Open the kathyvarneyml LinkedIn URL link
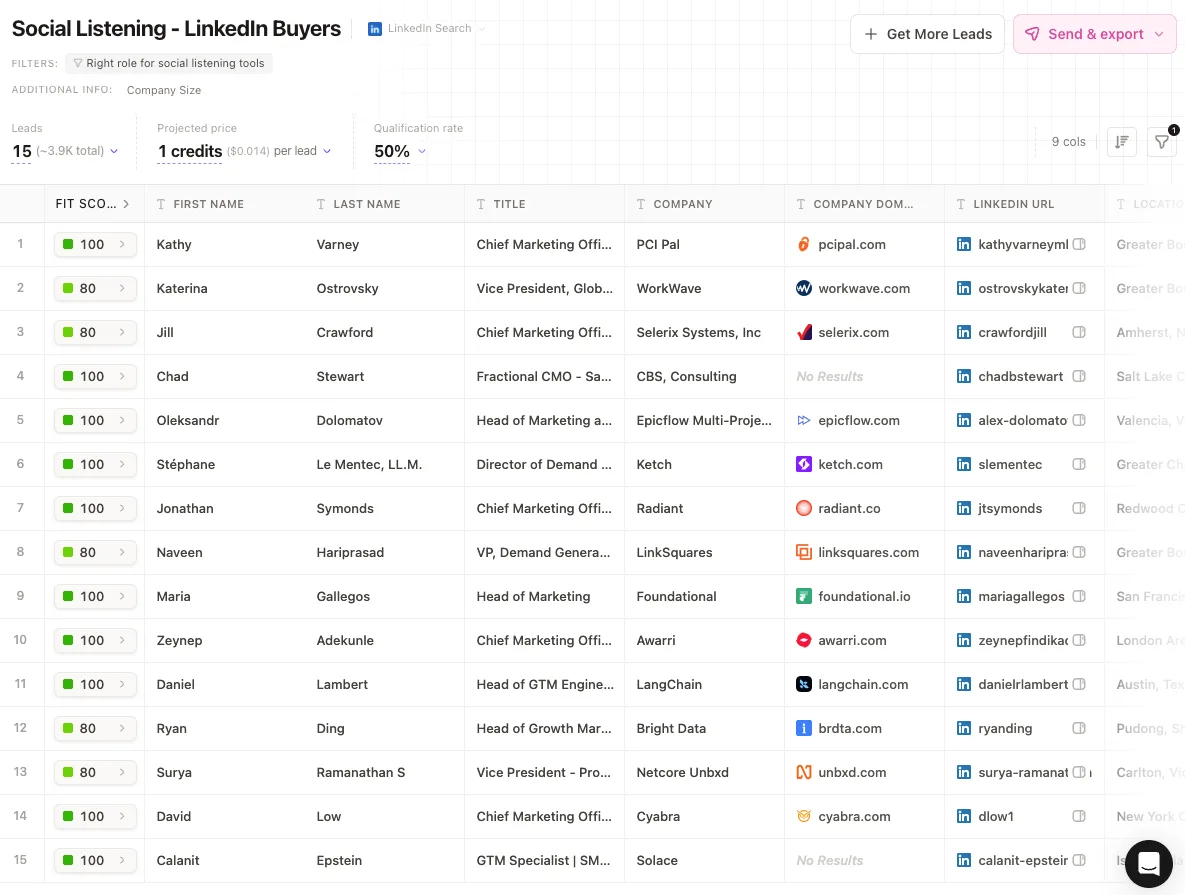1185x895 pixels. 1023,244
